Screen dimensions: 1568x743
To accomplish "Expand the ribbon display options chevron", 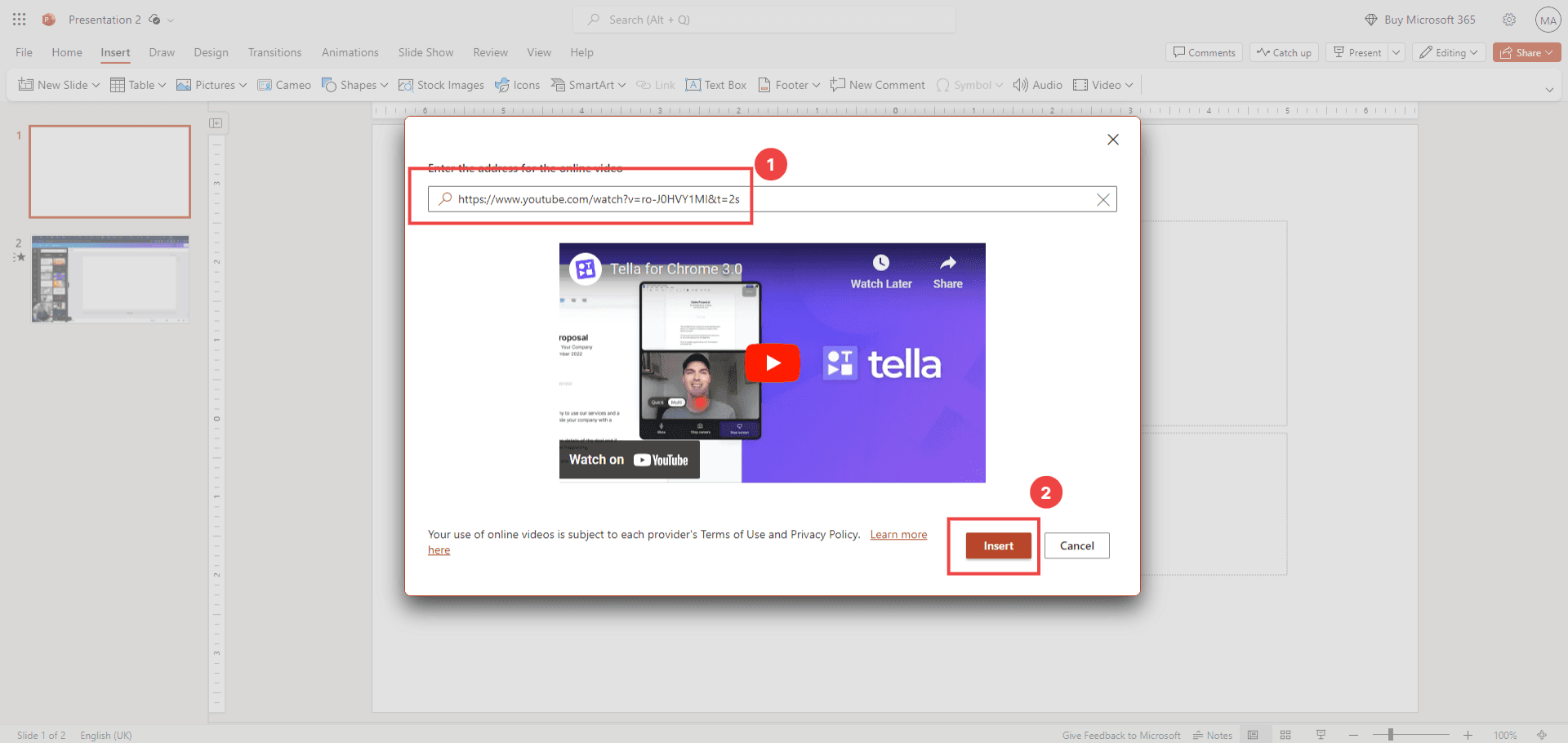I will tap(1549, 90).
